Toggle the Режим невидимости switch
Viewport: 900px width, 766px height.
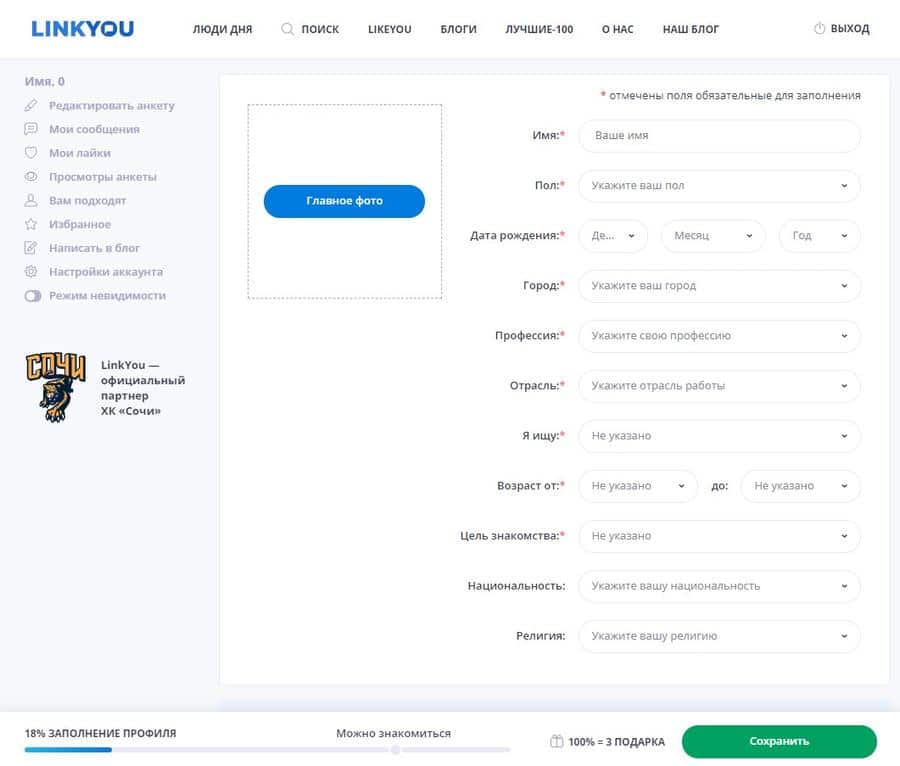33,296
